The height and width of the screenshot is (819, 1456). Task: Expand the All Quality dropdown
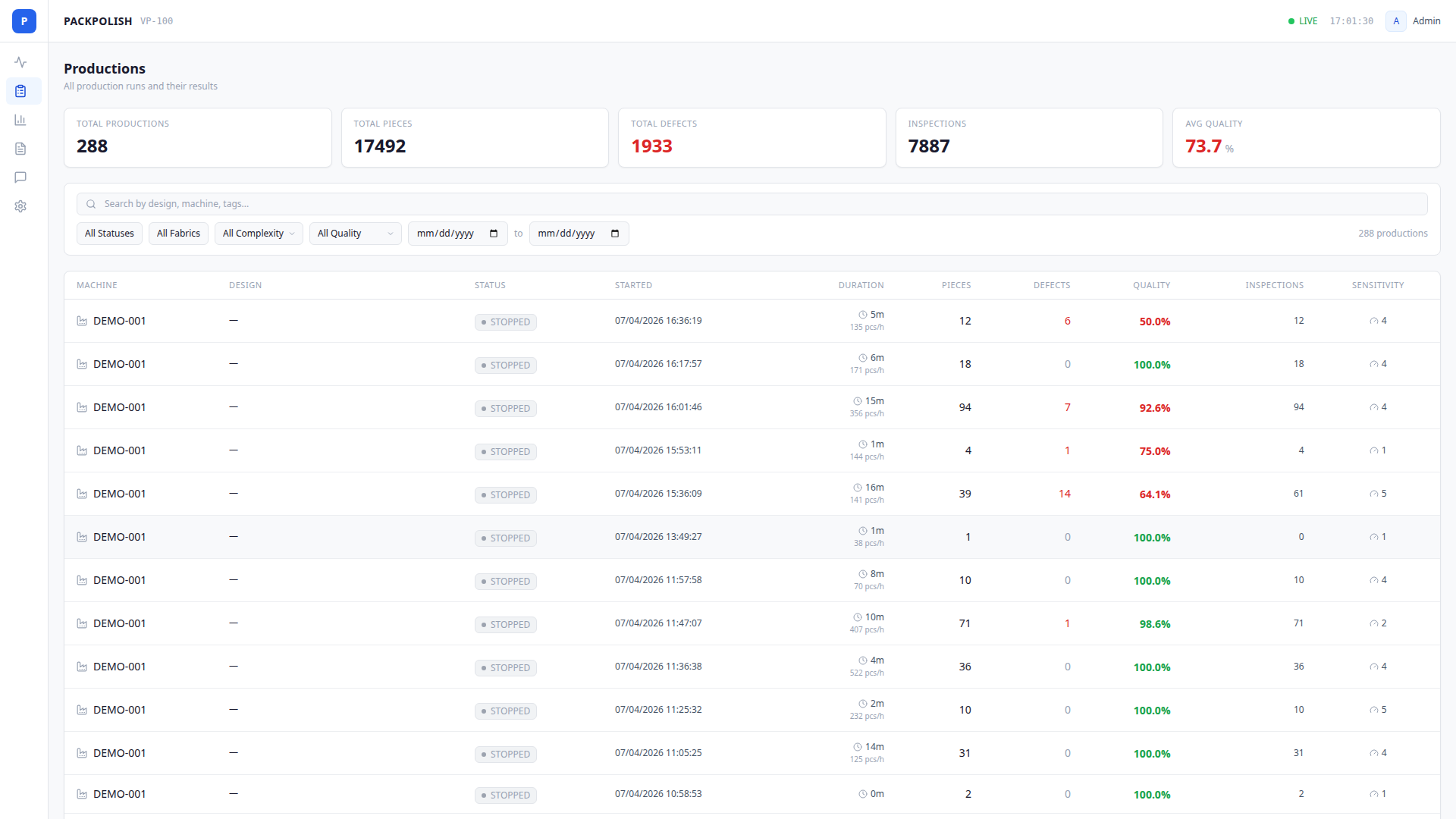(x=355, y=234)
